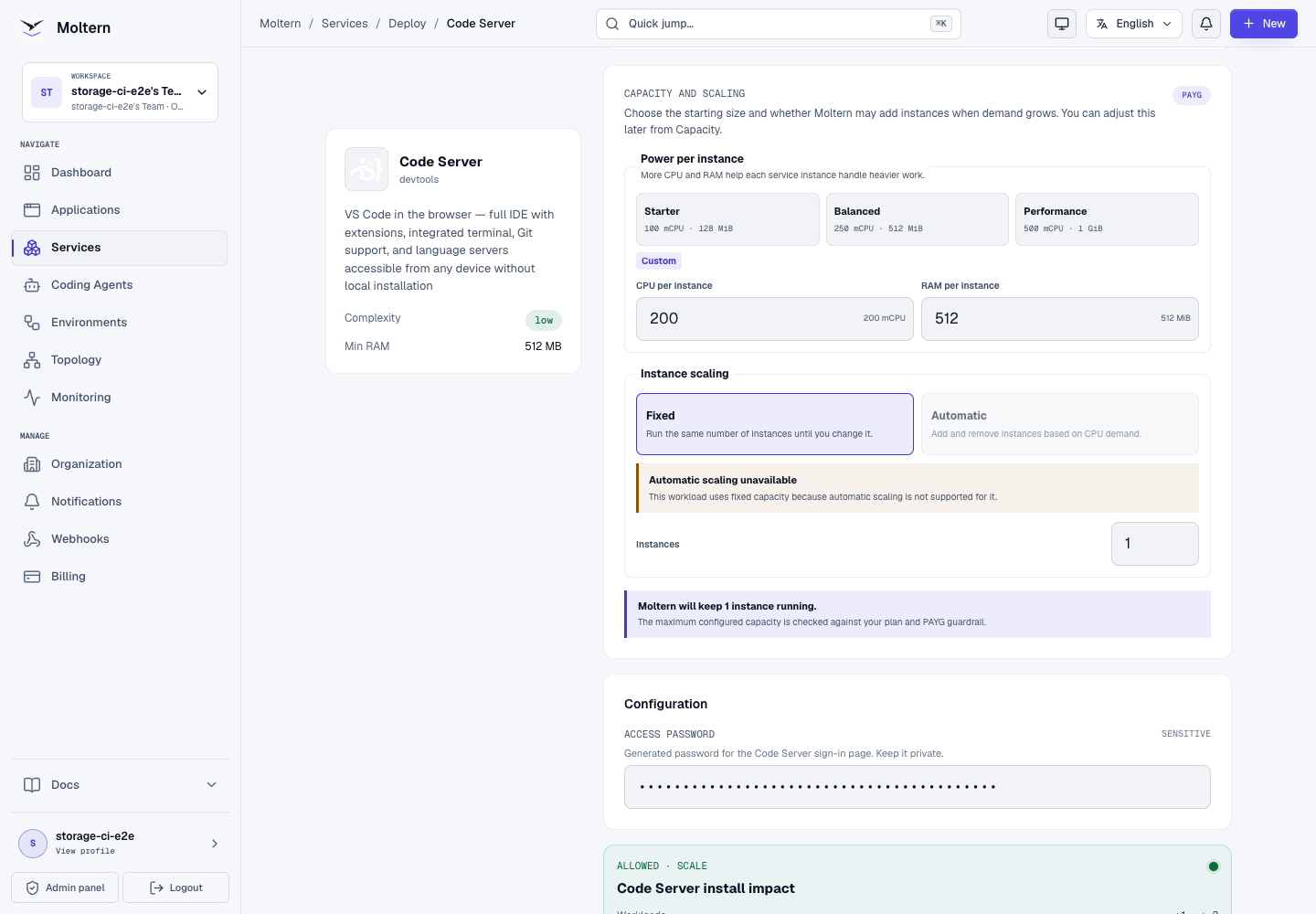This screenshot has height=914, width=1316.
Task: Click the New button
Action: [x=1264, y=24]
